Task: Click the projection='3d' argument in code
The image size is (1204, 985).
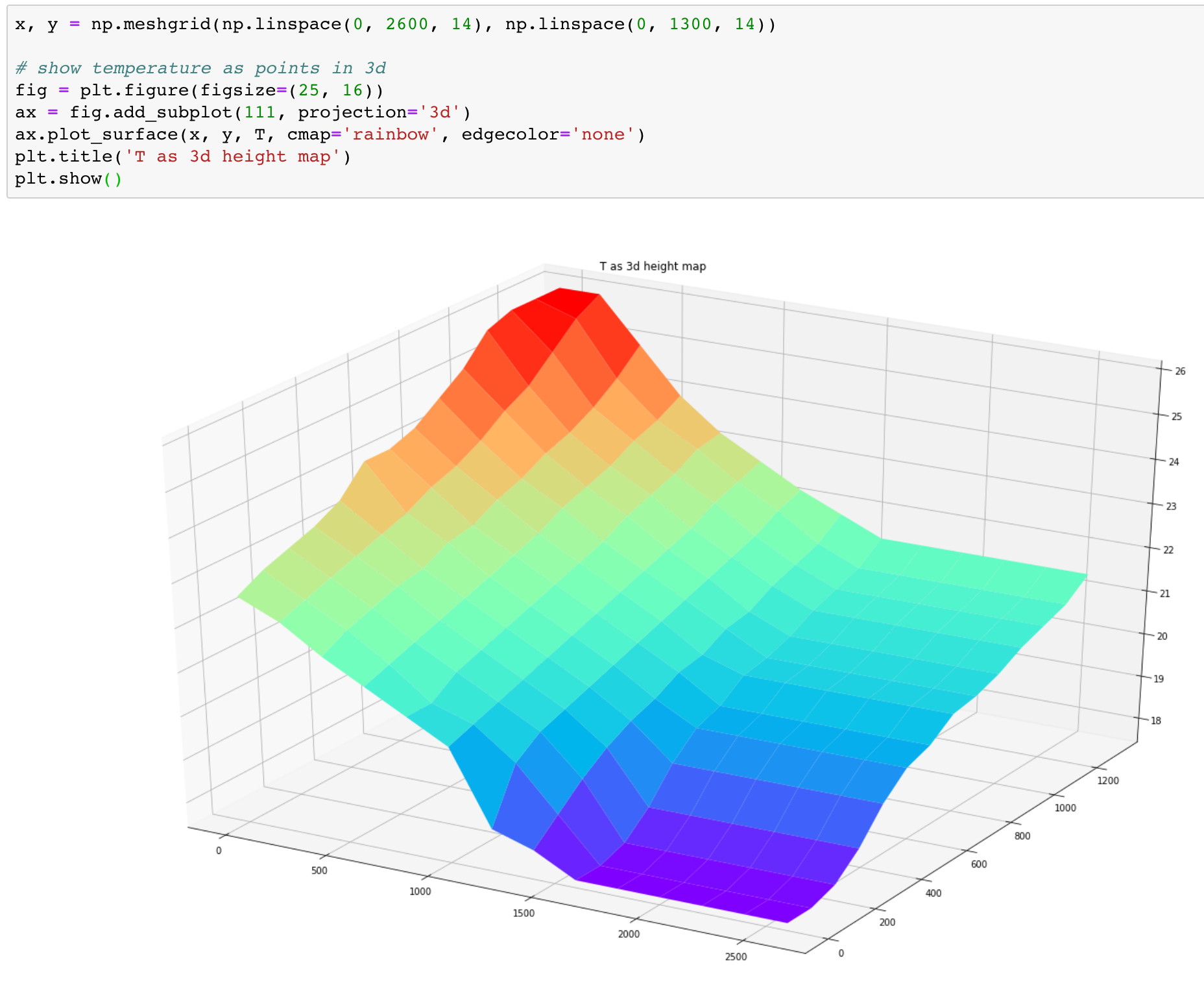Action: click(378, 112)
